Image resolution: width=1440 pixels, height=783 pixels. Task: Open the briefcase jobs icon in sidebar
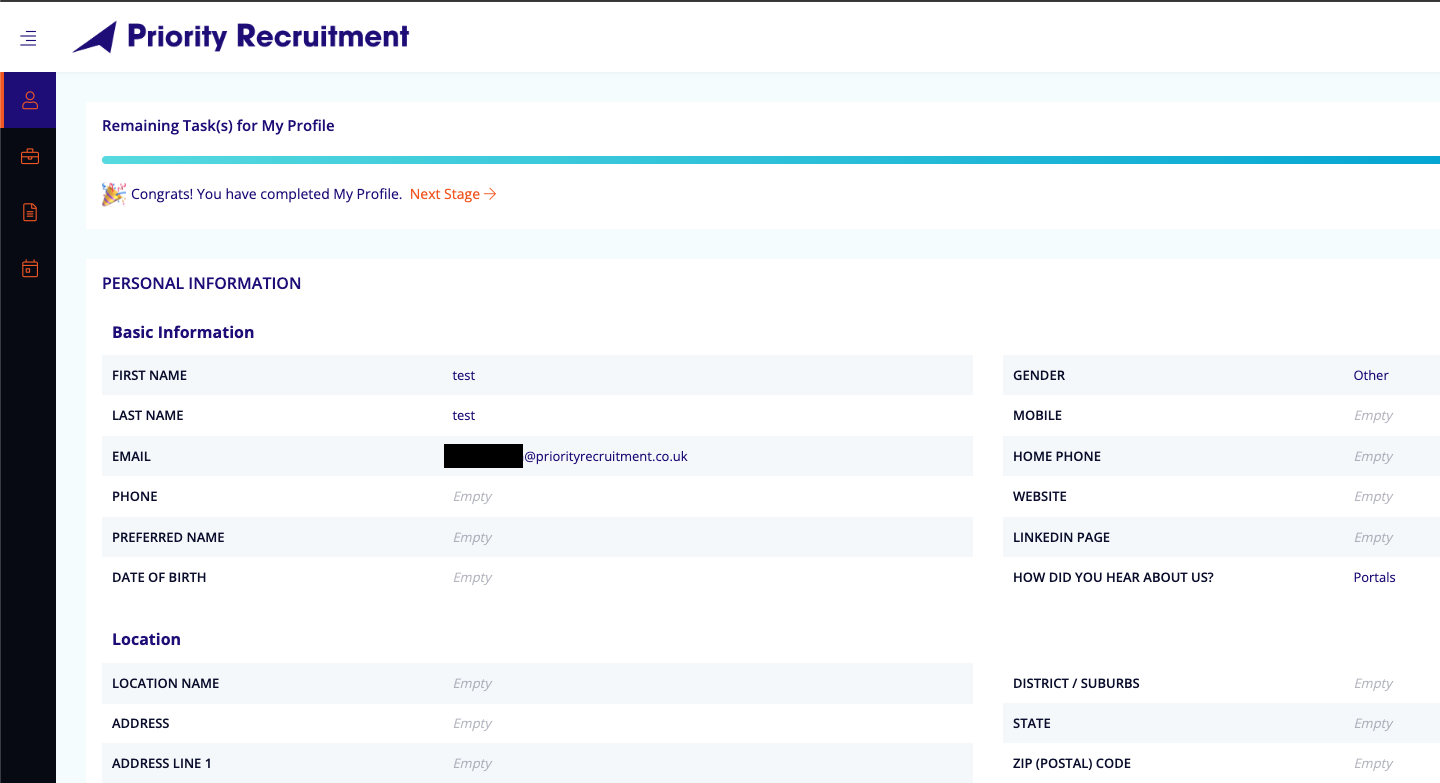pos(29,156)
